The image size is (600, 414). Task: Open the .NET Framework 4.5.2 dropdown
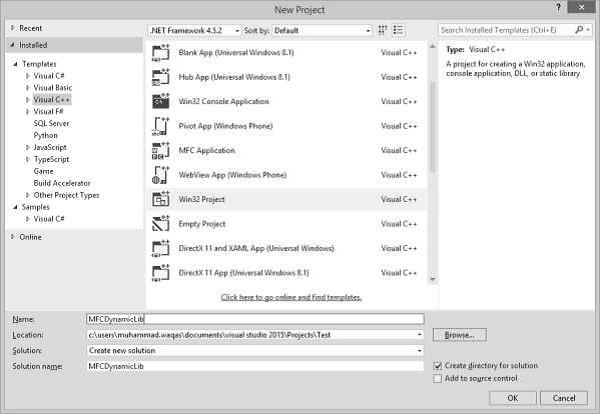(x=194, y=30)
